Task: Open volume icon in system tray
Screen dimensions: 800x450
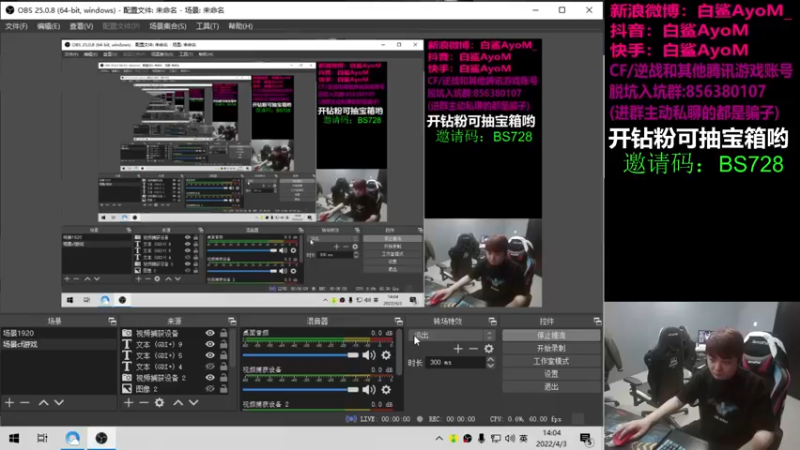Action: click(x=510, y=438)
